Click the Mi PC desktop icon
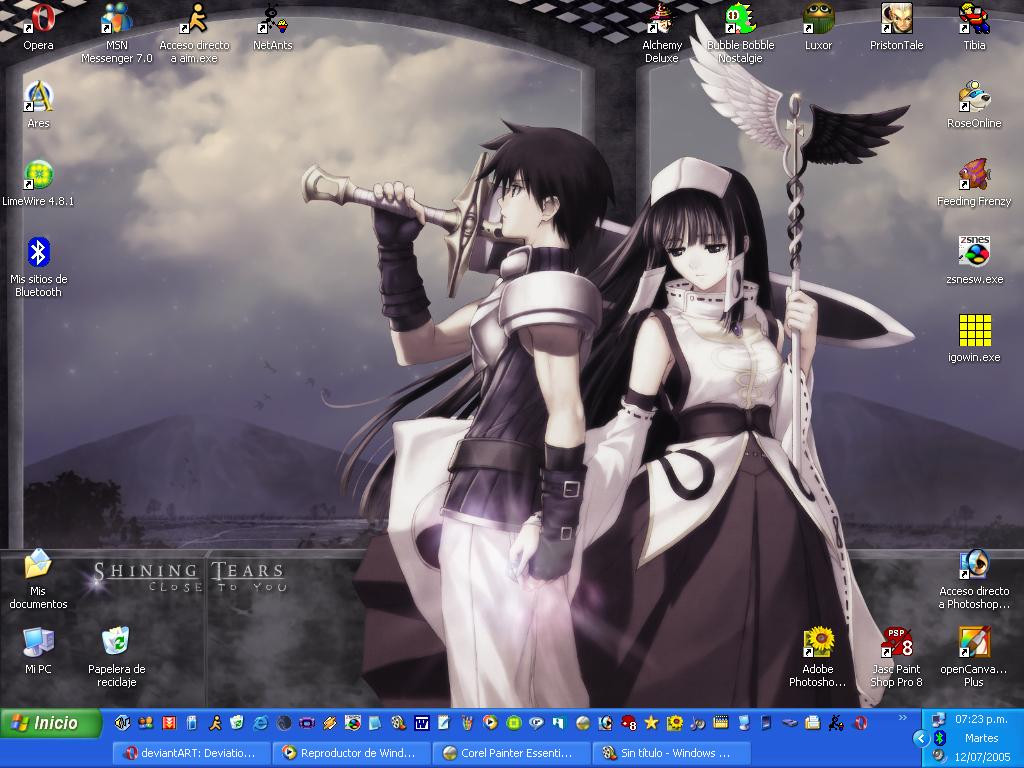This screenshot has width=1024, height=768. click(39, 651)
